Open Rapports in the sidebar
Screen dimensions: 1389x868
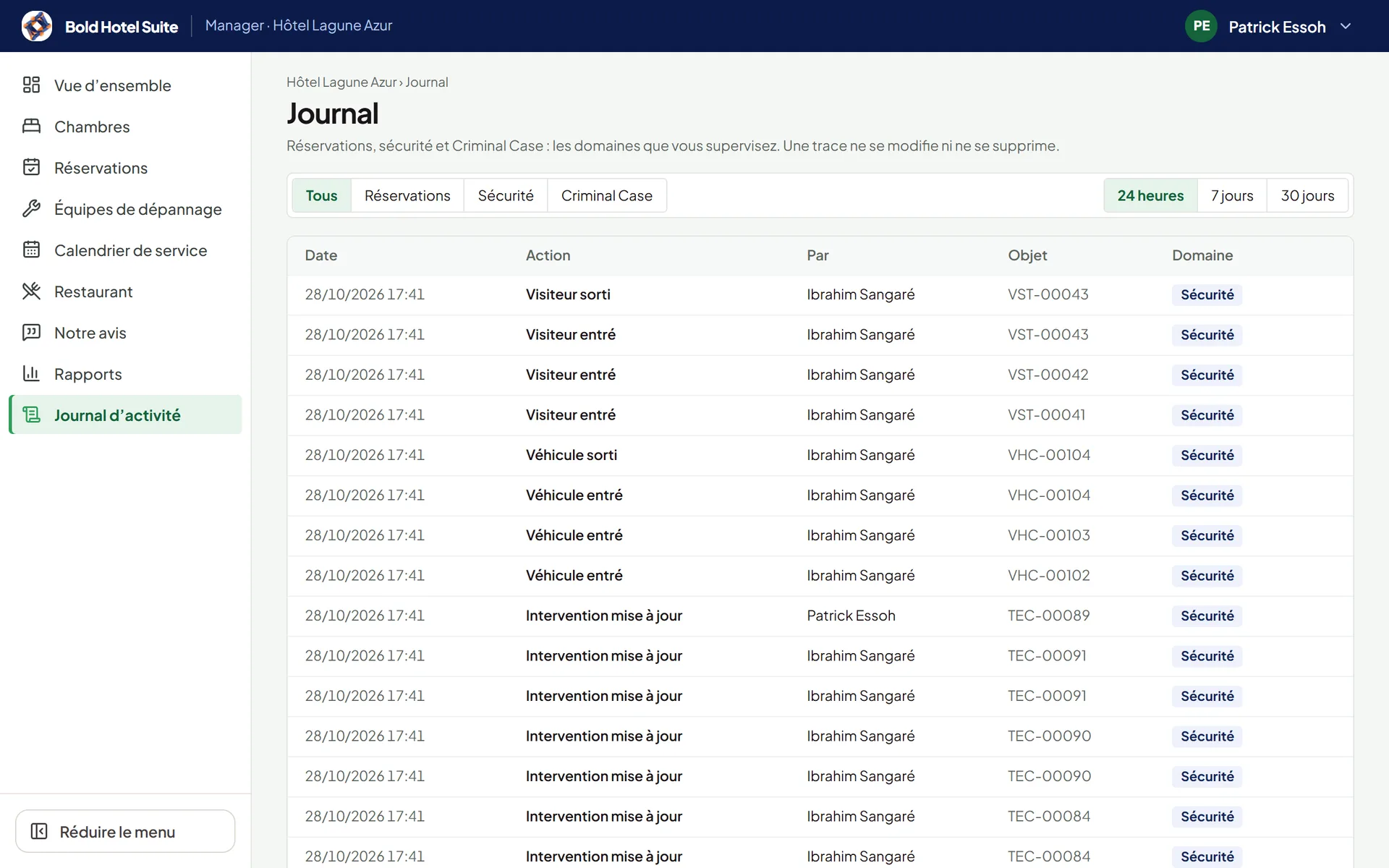pos(125,374)
